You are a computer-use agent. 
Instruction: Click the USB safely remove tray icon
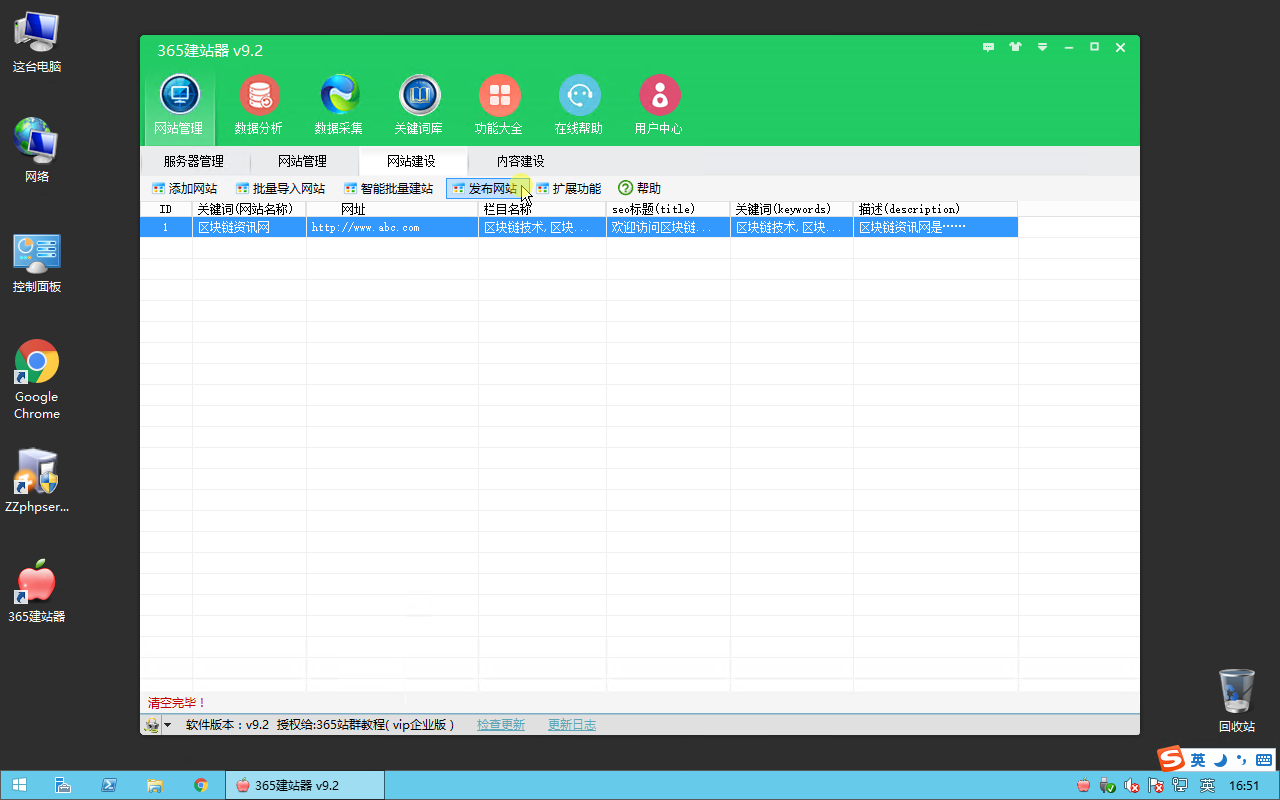pyautogui.click(x=1107, y=786)
